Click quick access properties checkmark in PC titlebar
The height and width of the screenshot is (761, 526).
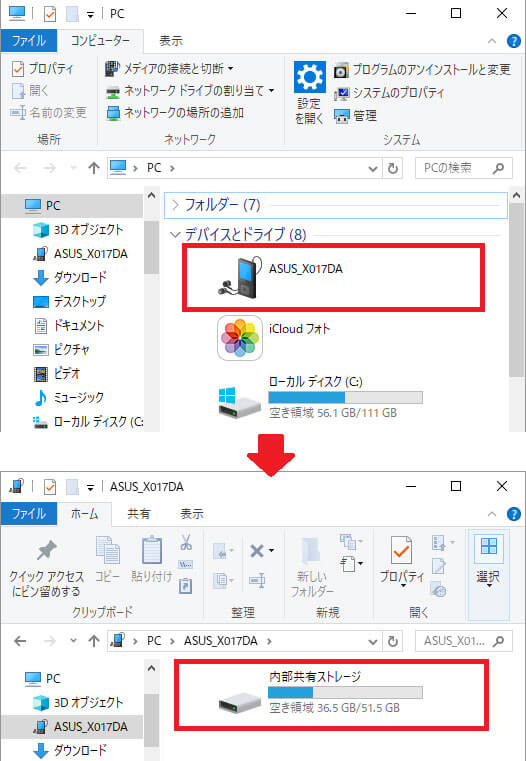[50, 15]
